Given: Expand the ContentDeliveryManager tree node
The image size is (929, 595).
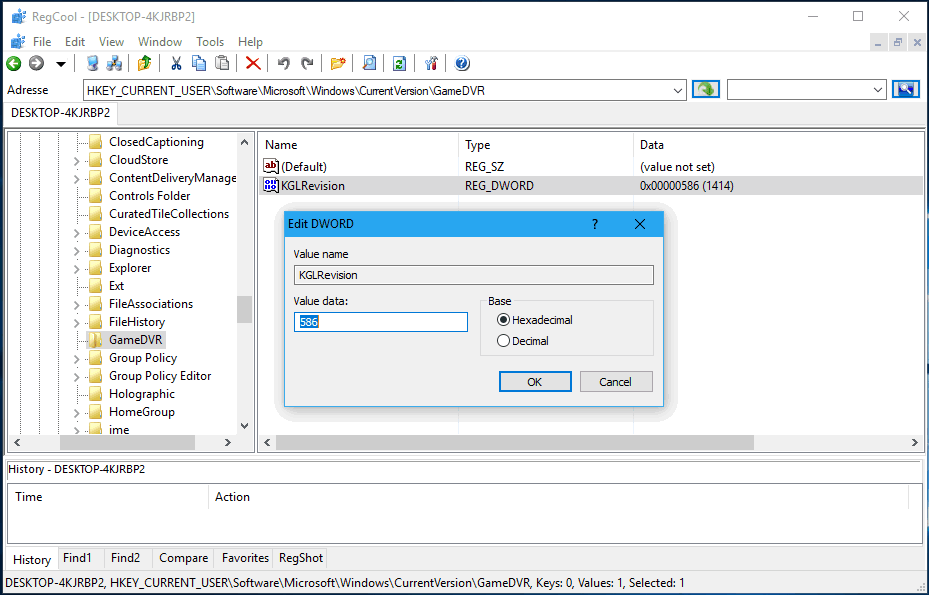Looking at the screenshot, I should [x=76, y=178].
